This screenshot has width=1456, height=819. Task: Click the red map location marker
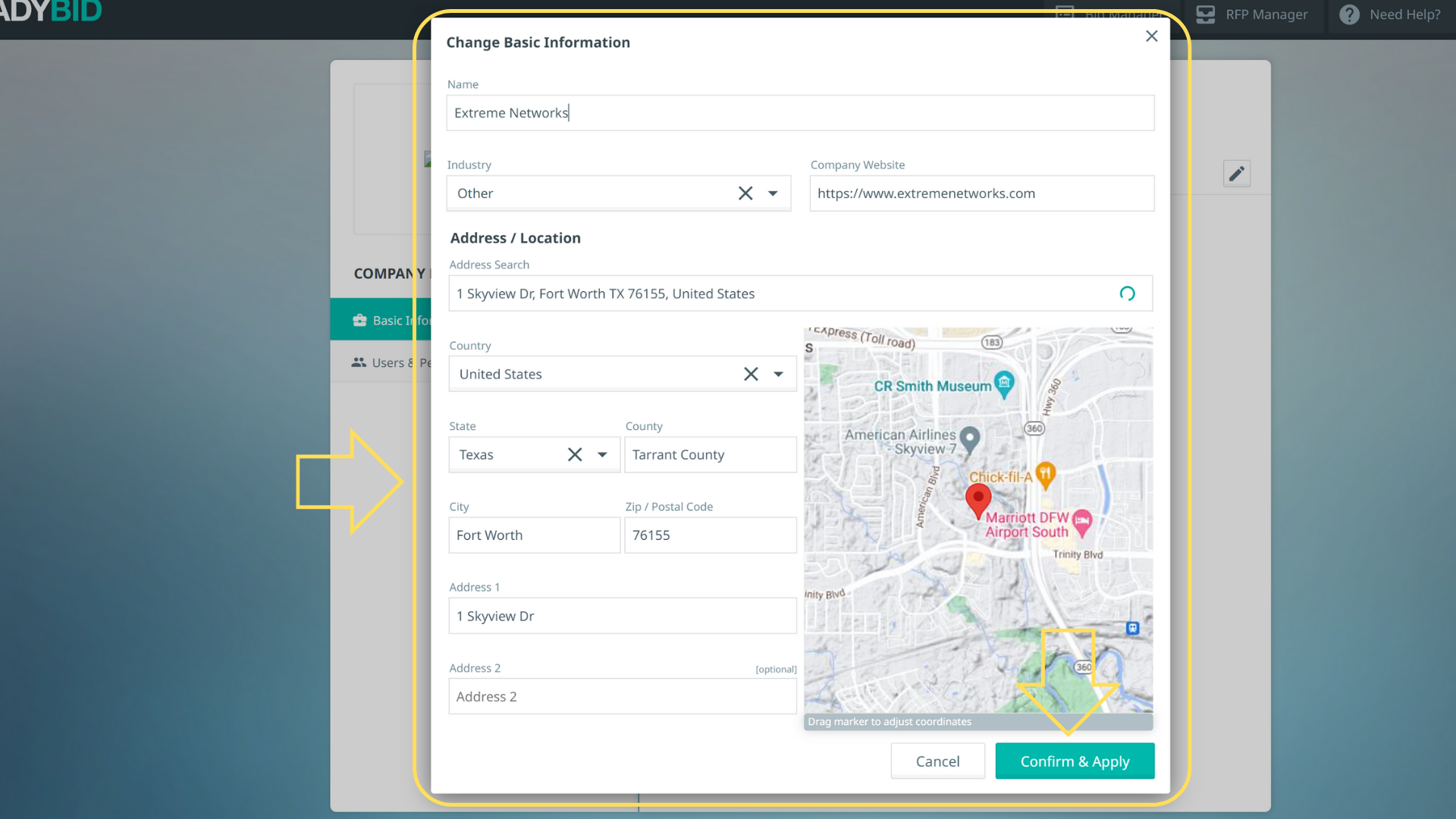click(978, 500)
